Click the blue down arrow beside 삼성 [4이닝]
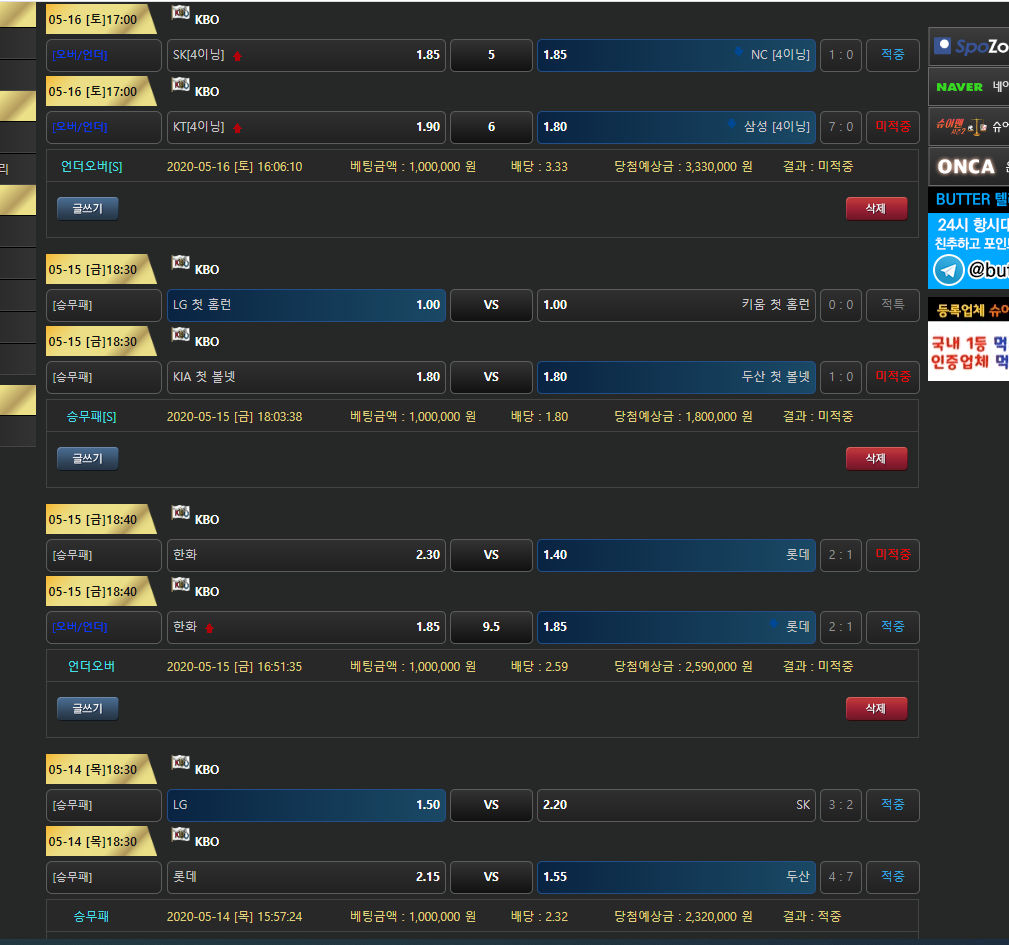The image size is (1009, 945). (x=732, y=124)
